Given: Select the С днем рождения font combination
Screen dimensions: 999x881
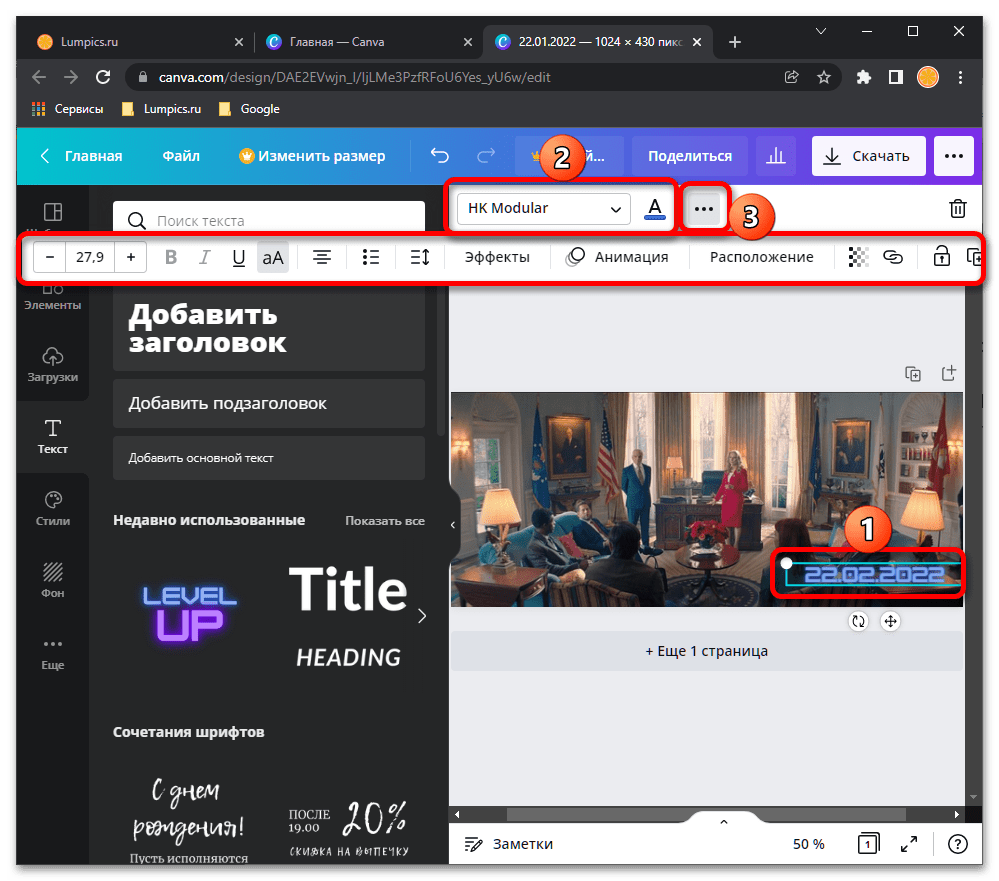Looking at the screenshot, I should coord(189,818).
